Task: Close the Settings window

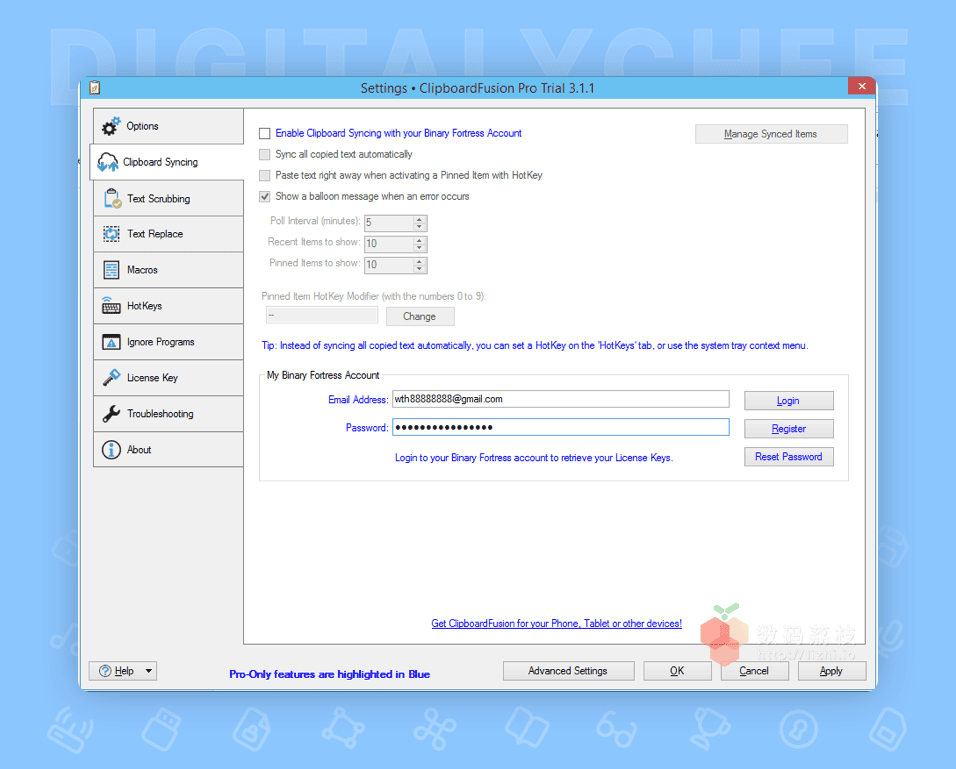Action: tap(861, 86)
